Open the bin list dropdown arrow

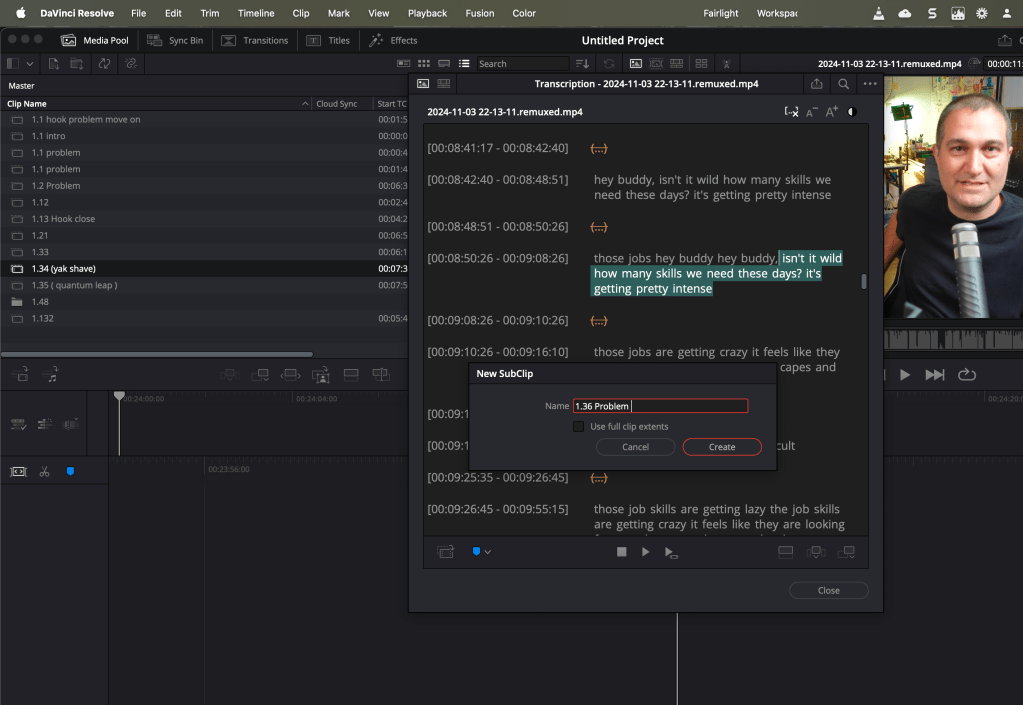29,64
